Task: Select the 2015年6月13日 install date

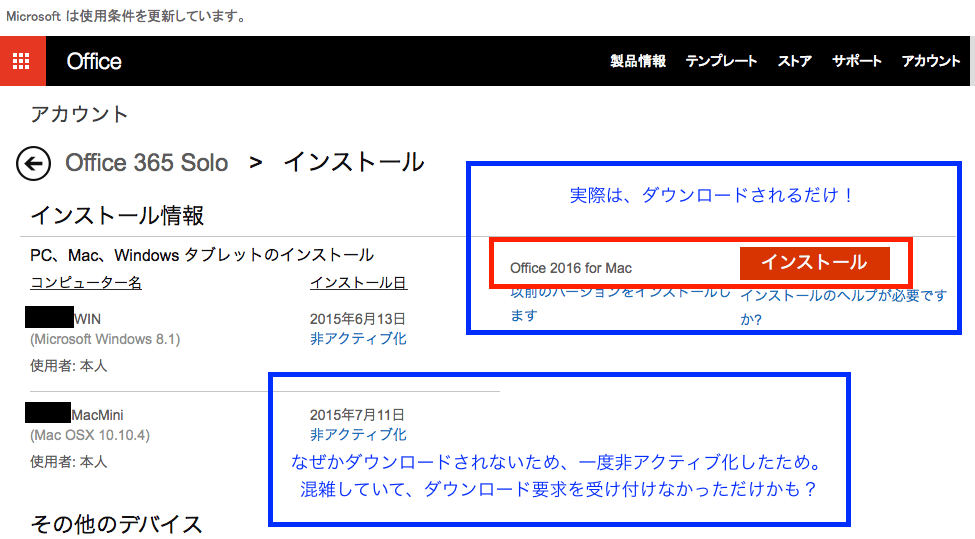Action: click(358, 319)
